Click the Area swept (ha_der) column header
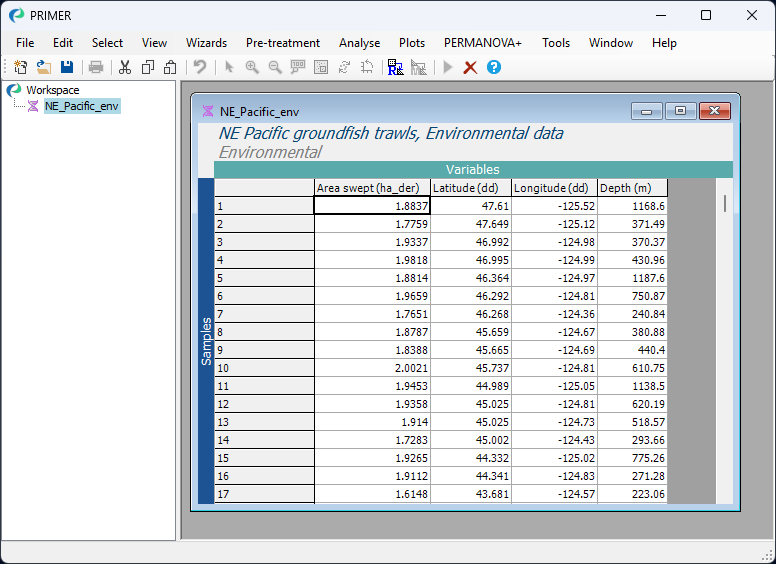 point(371,188)
